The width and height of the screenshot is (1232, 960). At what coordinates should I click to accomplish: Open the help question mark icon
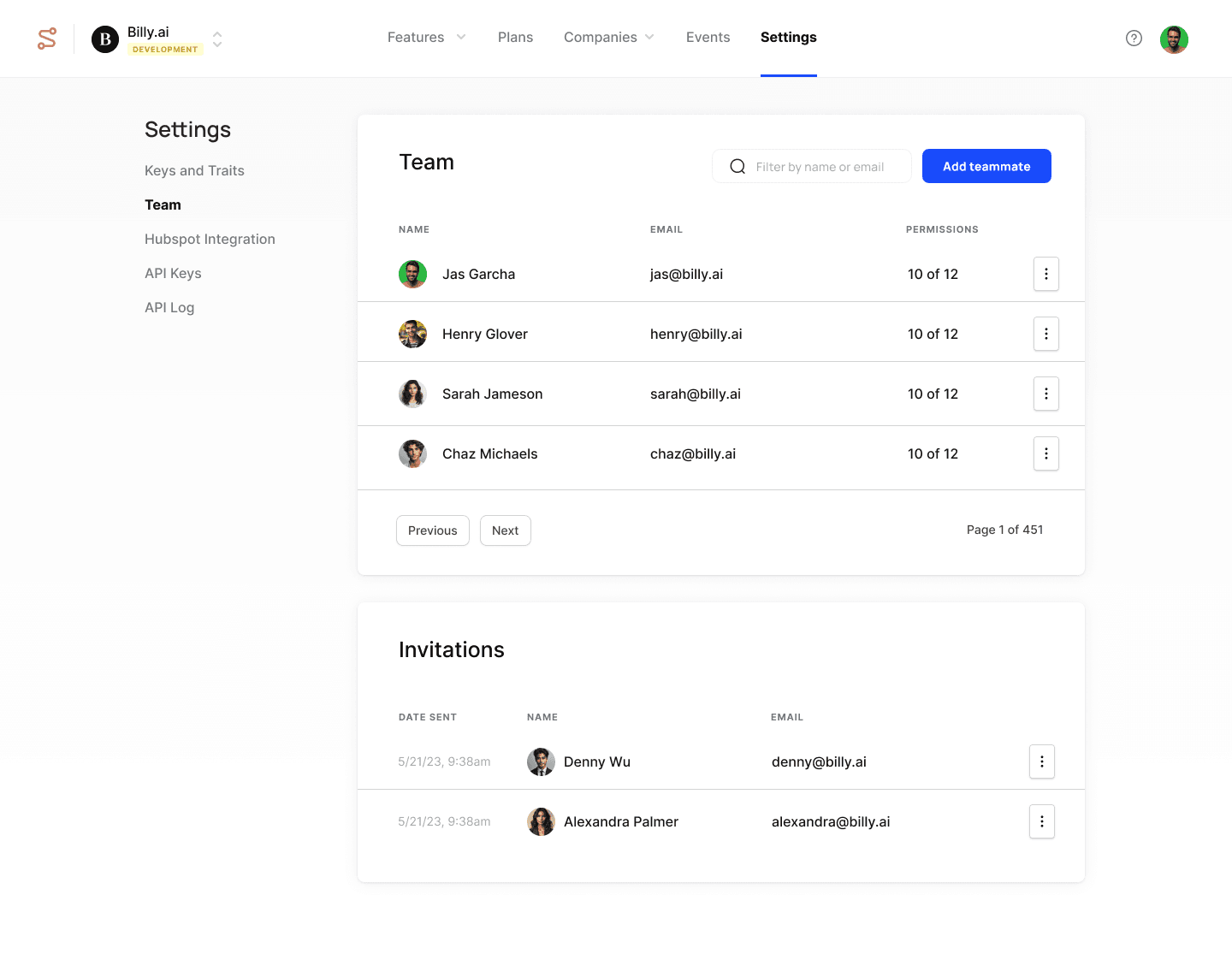pyautogui.click(x=1134, y=39)
